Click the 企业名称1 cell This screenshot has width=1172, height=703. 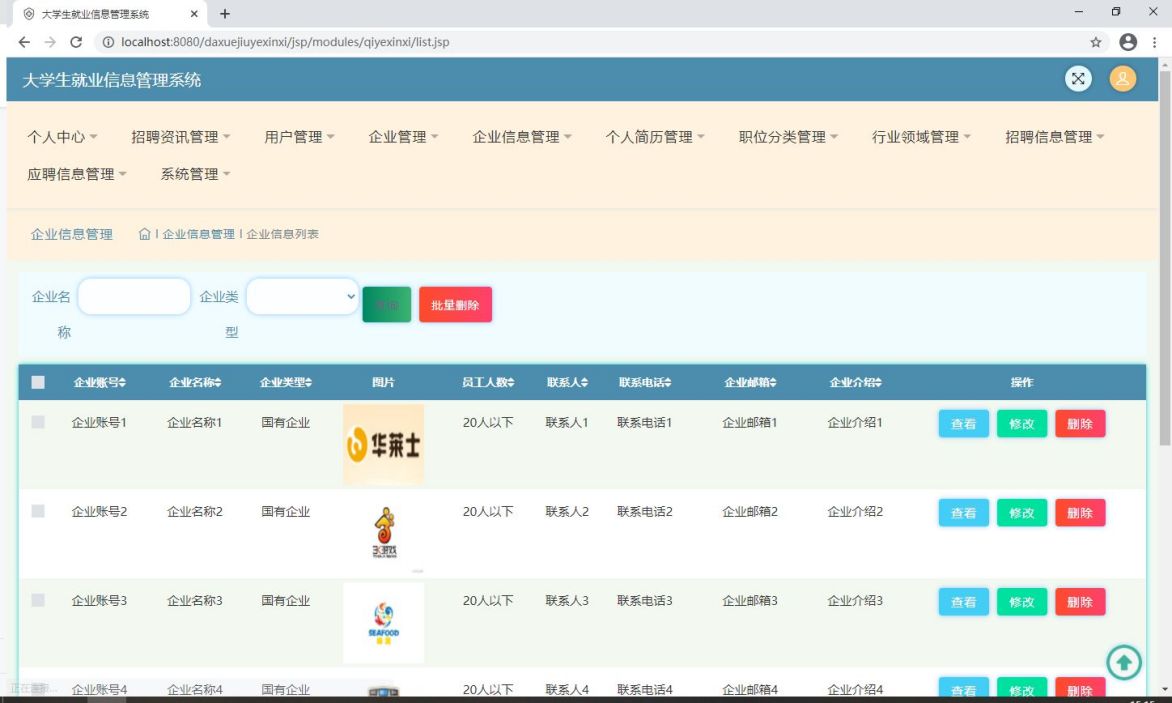pyautogui.click(x=194, y=422)
